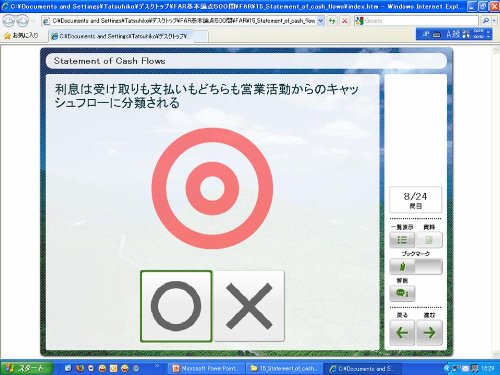
Task: Expand the hidden system tray icons arrow
Action: pos(447,368)
